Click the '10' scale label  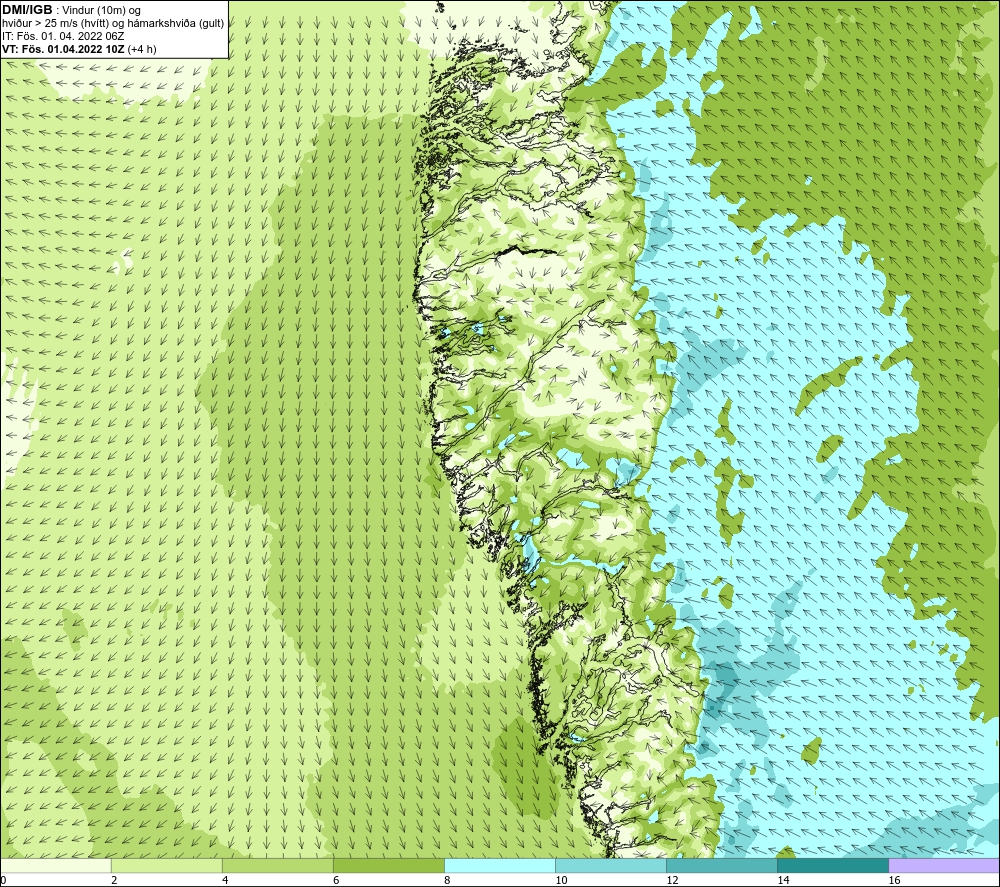tap(561, 881)
